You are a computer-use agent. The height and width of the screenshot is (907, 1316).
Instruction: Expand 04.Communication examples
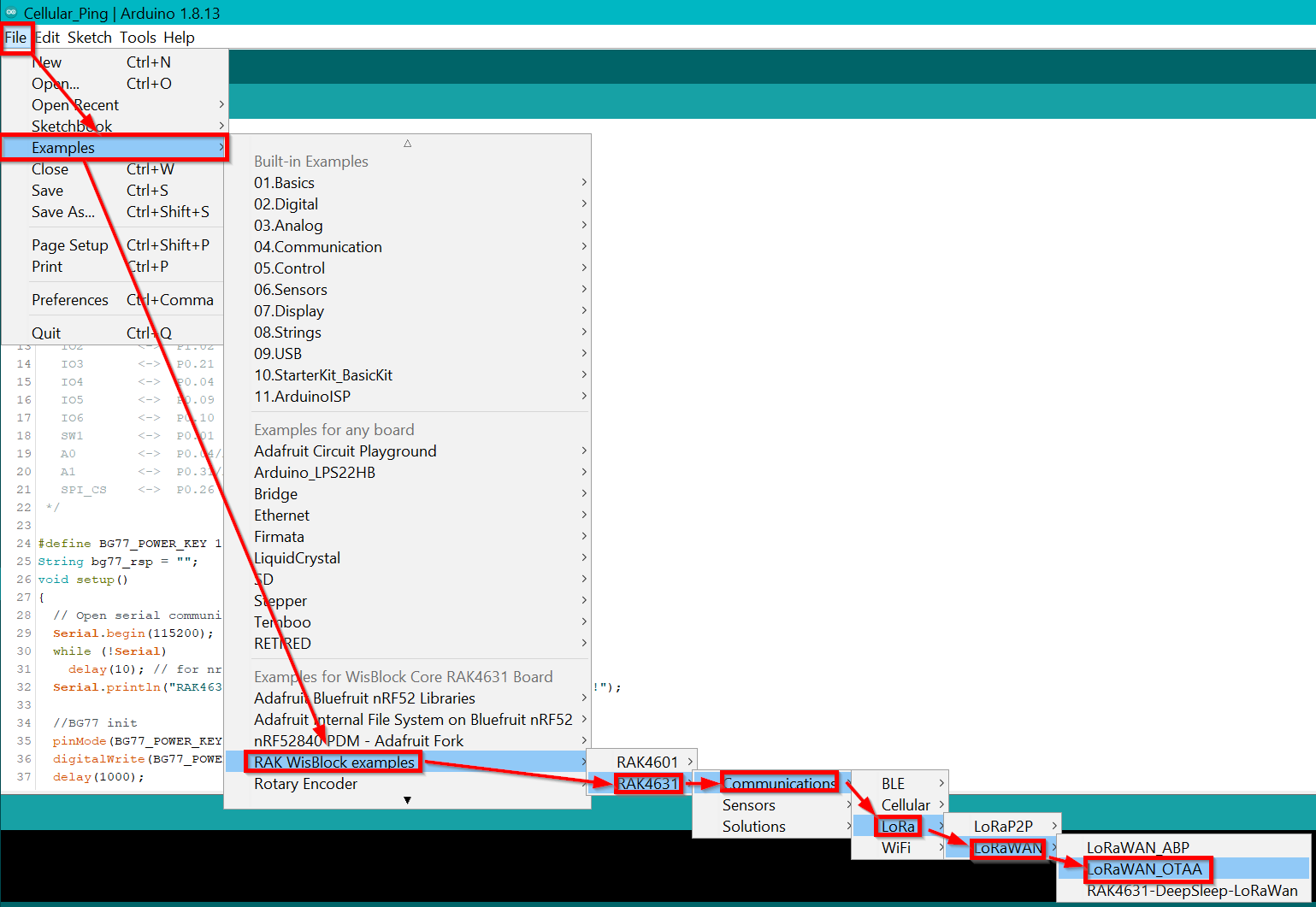tap(408, 247)
